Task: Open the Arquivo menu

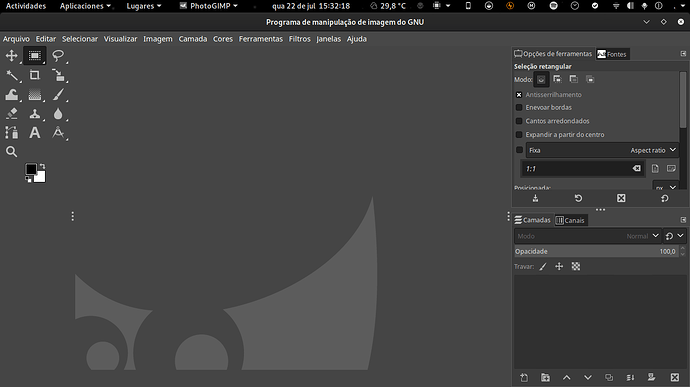Action: pyautogui.click(x=16, y=39)
